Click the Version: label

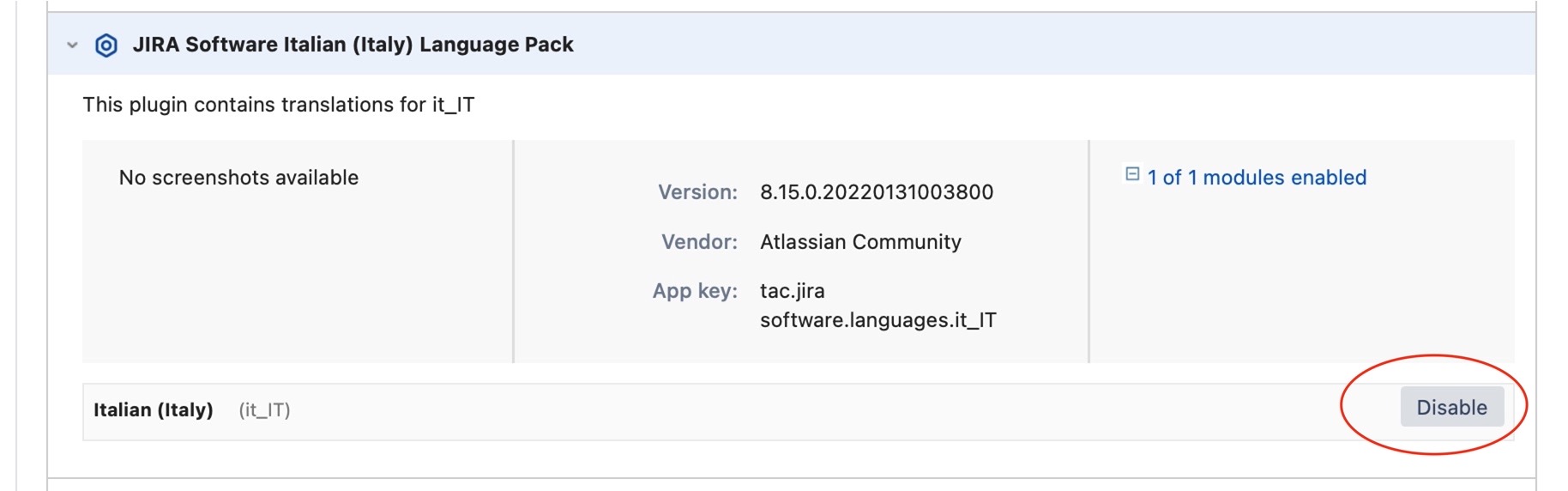click(697, 192)
